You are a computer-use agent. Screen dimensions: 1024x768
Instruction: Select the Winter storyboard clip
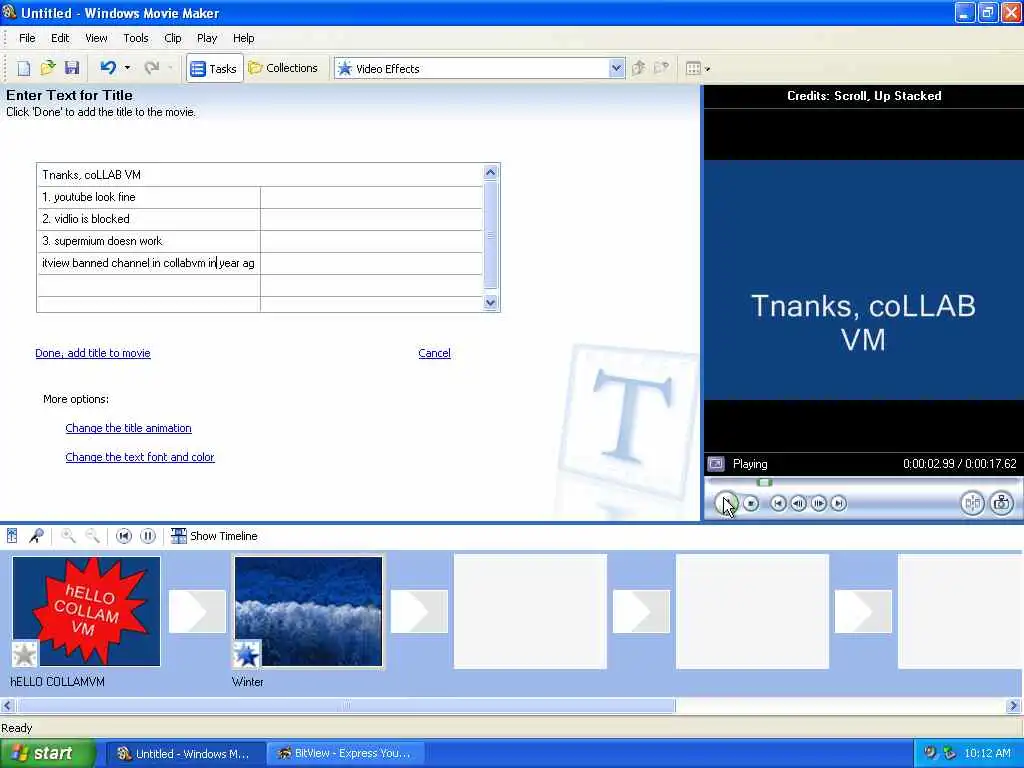coord(308,611)
